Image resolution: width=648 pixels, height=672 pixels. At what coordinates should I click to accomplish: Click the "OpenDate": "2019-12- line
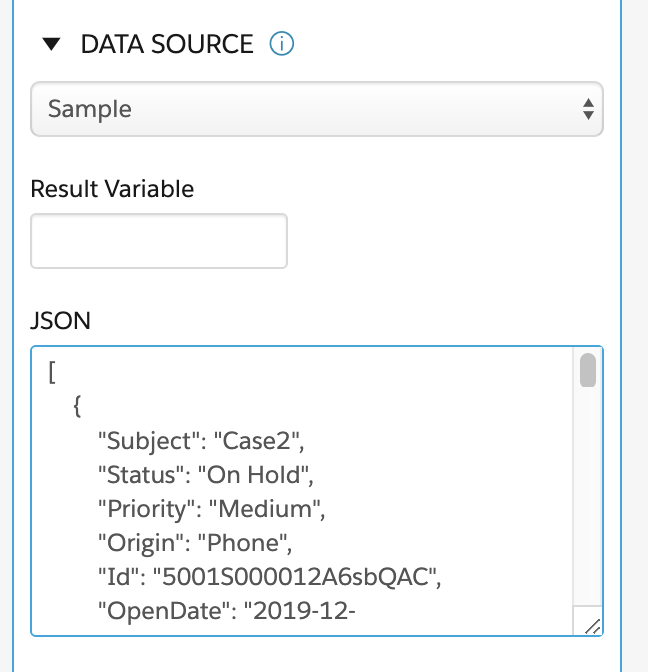pyautogui.click(x=227, y=611)
